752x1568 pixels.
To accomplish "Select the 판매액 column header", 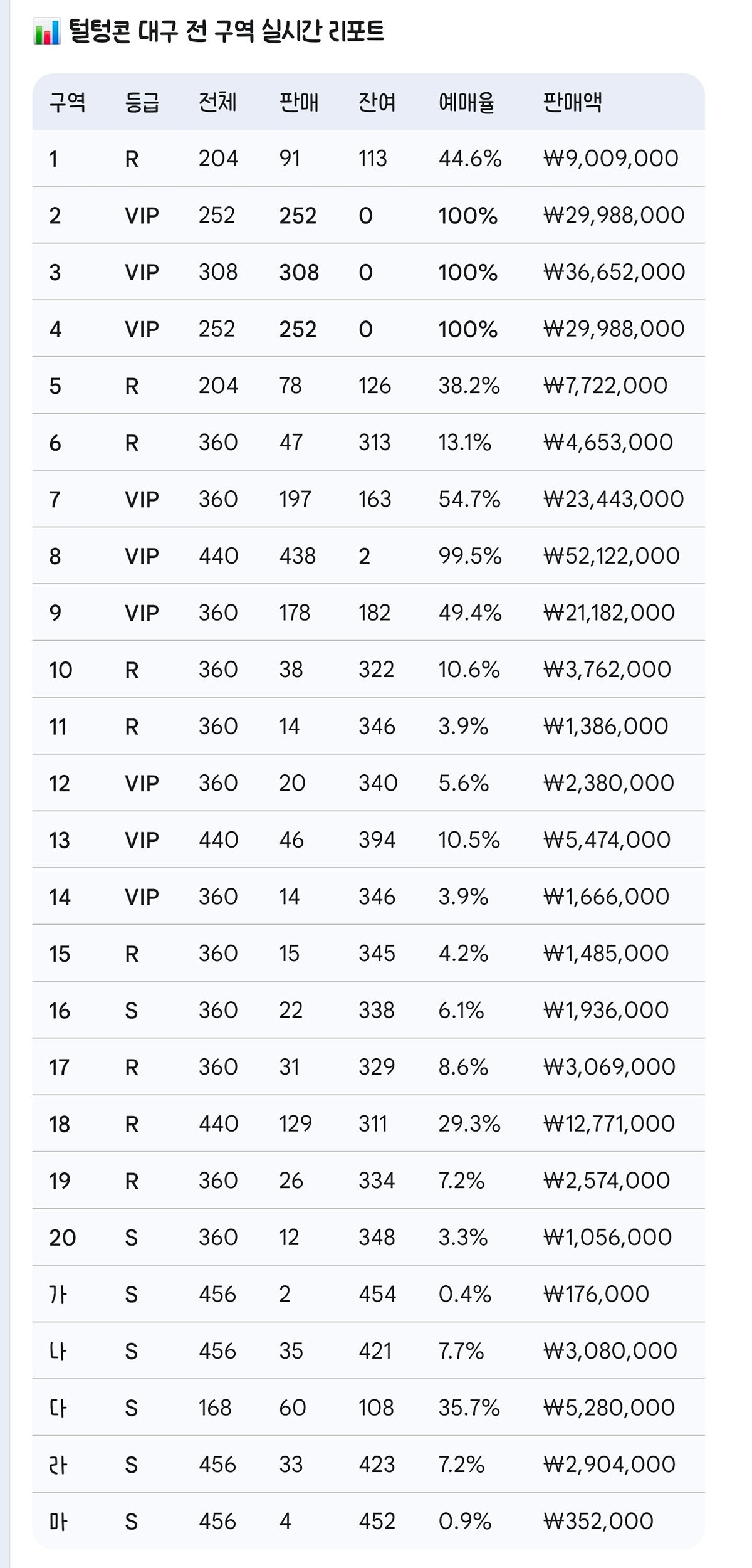I will click(x=573, y=102).
